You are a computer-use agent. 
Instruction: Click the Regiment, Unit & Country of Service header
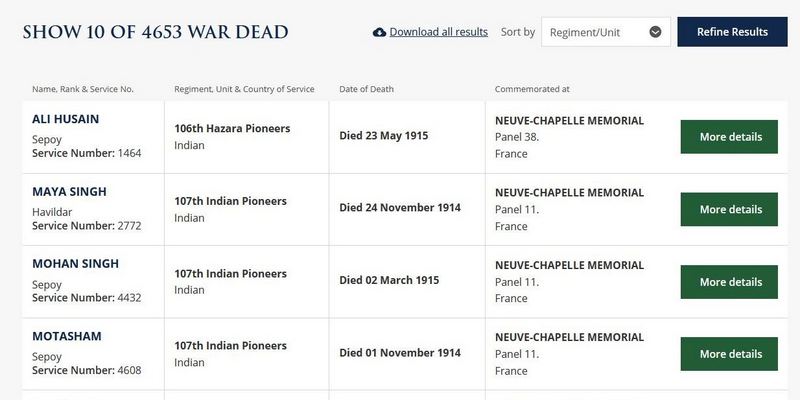(244, 89)
